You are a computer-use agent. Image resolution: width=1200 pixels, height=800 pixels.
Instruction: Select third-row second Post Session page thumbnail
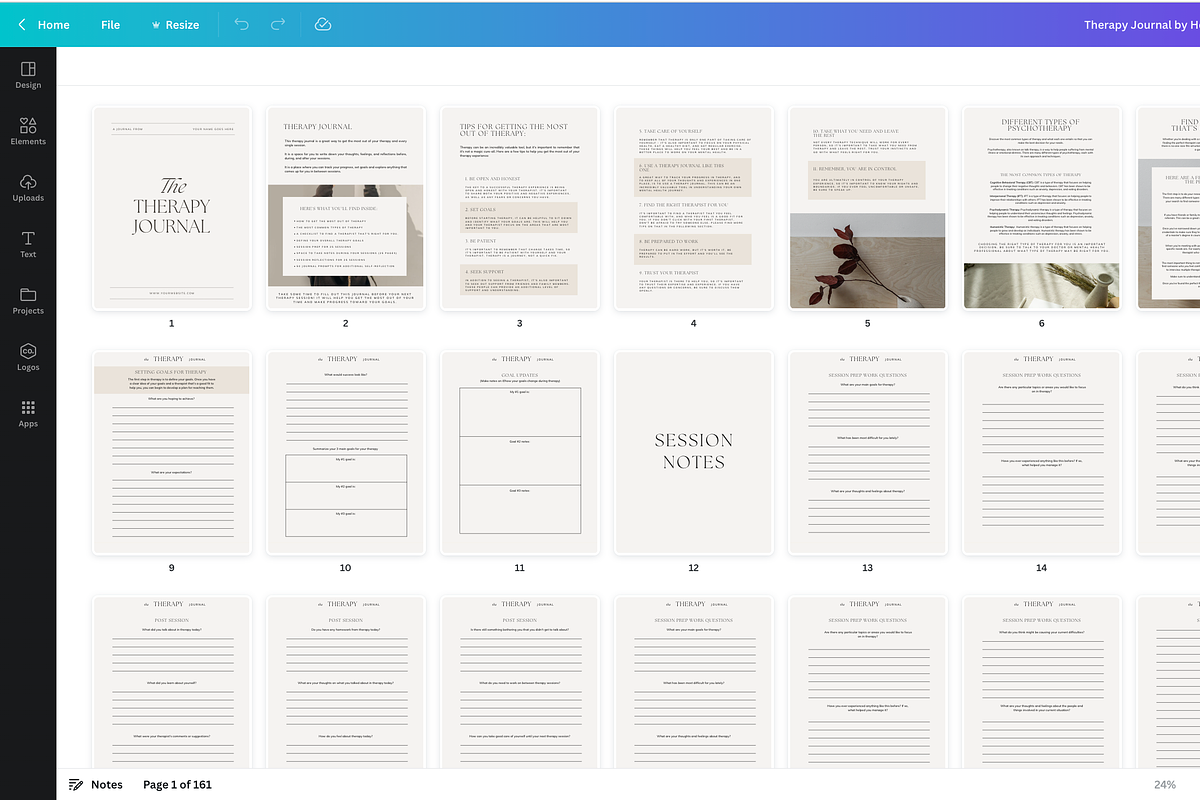(345, 682)
